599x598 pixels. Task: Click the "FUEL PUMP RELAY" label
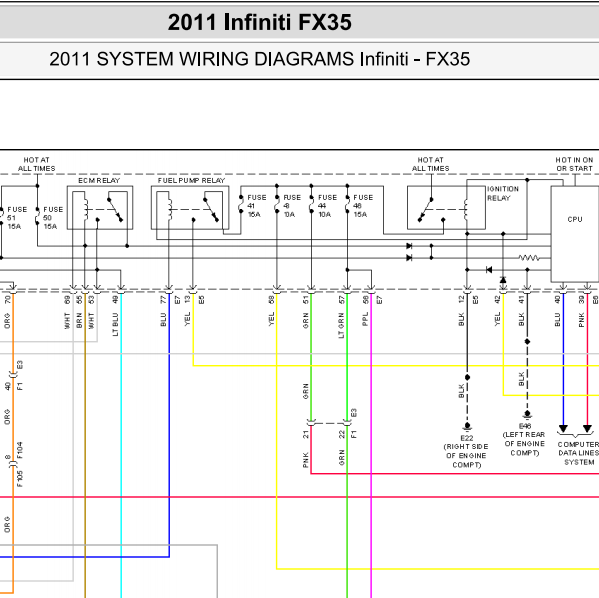coord(191,180)
